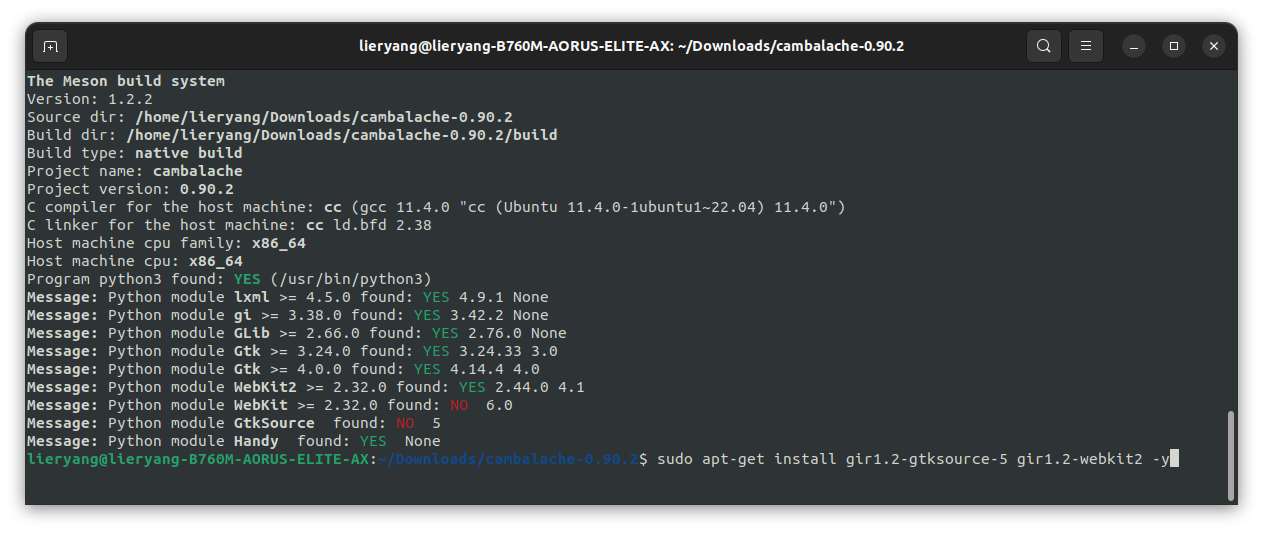1263x533 pixels.
Task: Click the red NO beside WebKit module
Action: tap(459, 405)
